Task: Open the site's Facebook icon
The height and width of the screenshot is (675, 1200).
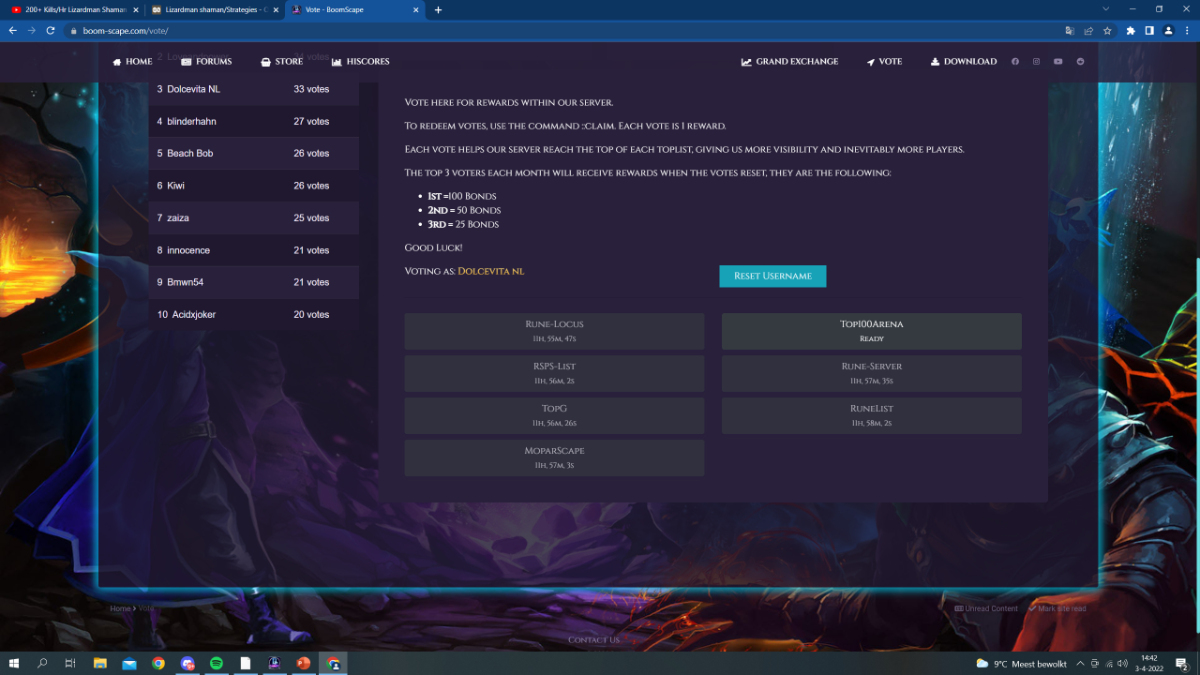Action: point(1015,62)
